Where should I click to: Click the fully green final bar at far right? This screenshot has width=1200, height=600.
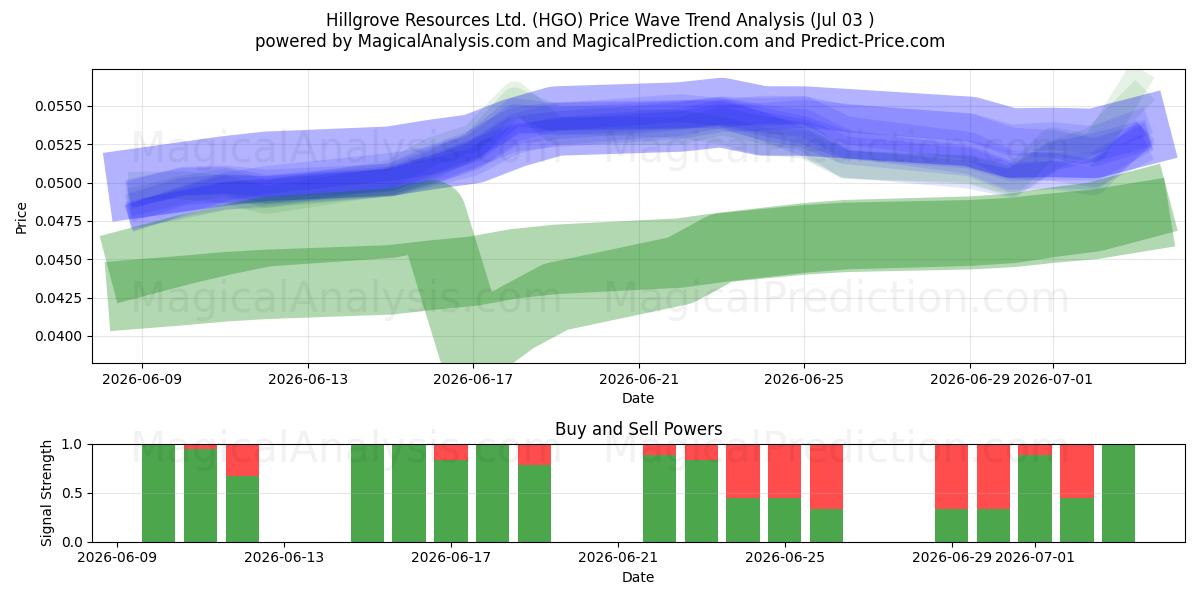[1119, 493]
